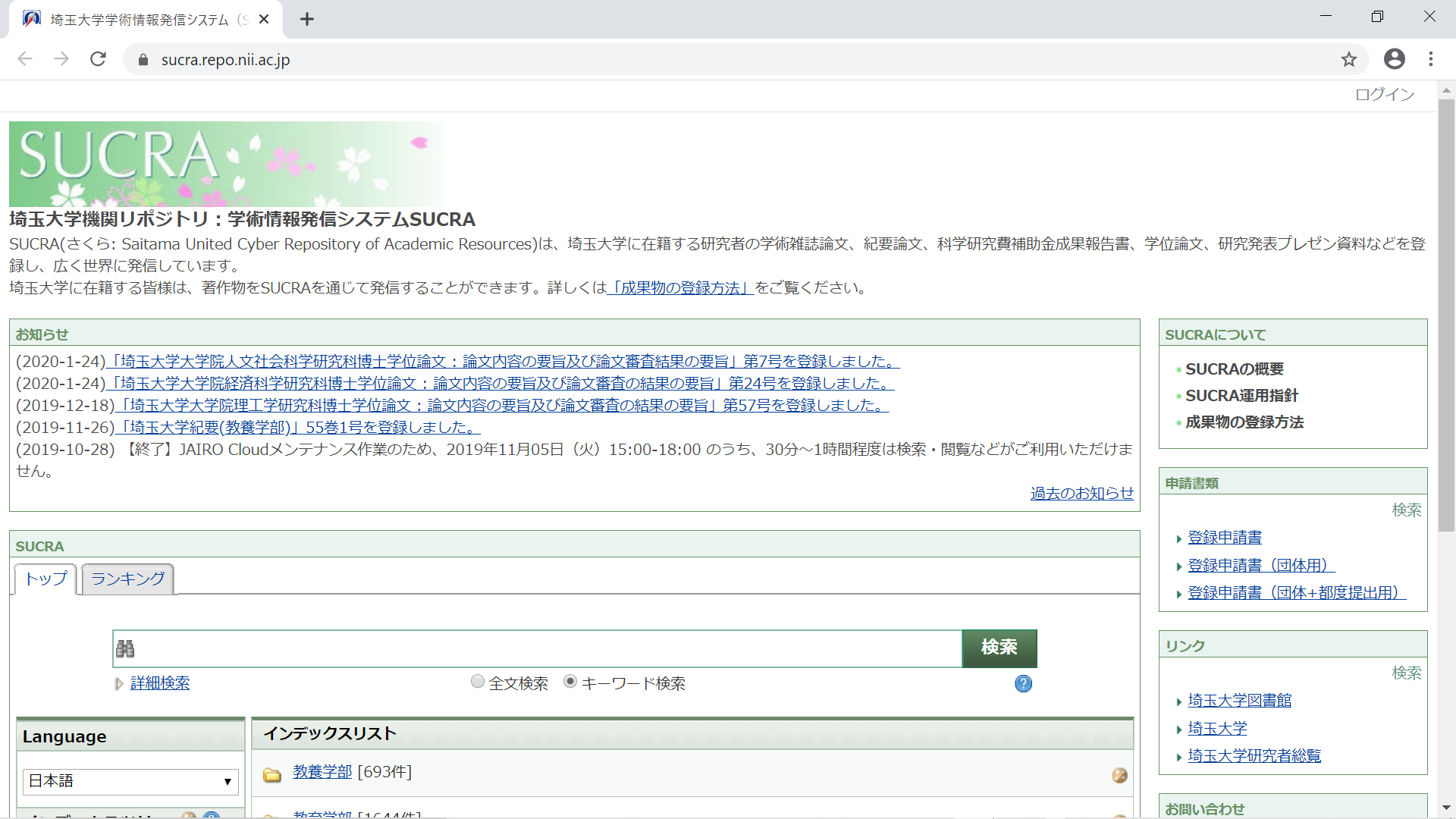Click the scrollbar down arrow
The width and height of the screenshot is (1456, 819).
(1446, 808)
